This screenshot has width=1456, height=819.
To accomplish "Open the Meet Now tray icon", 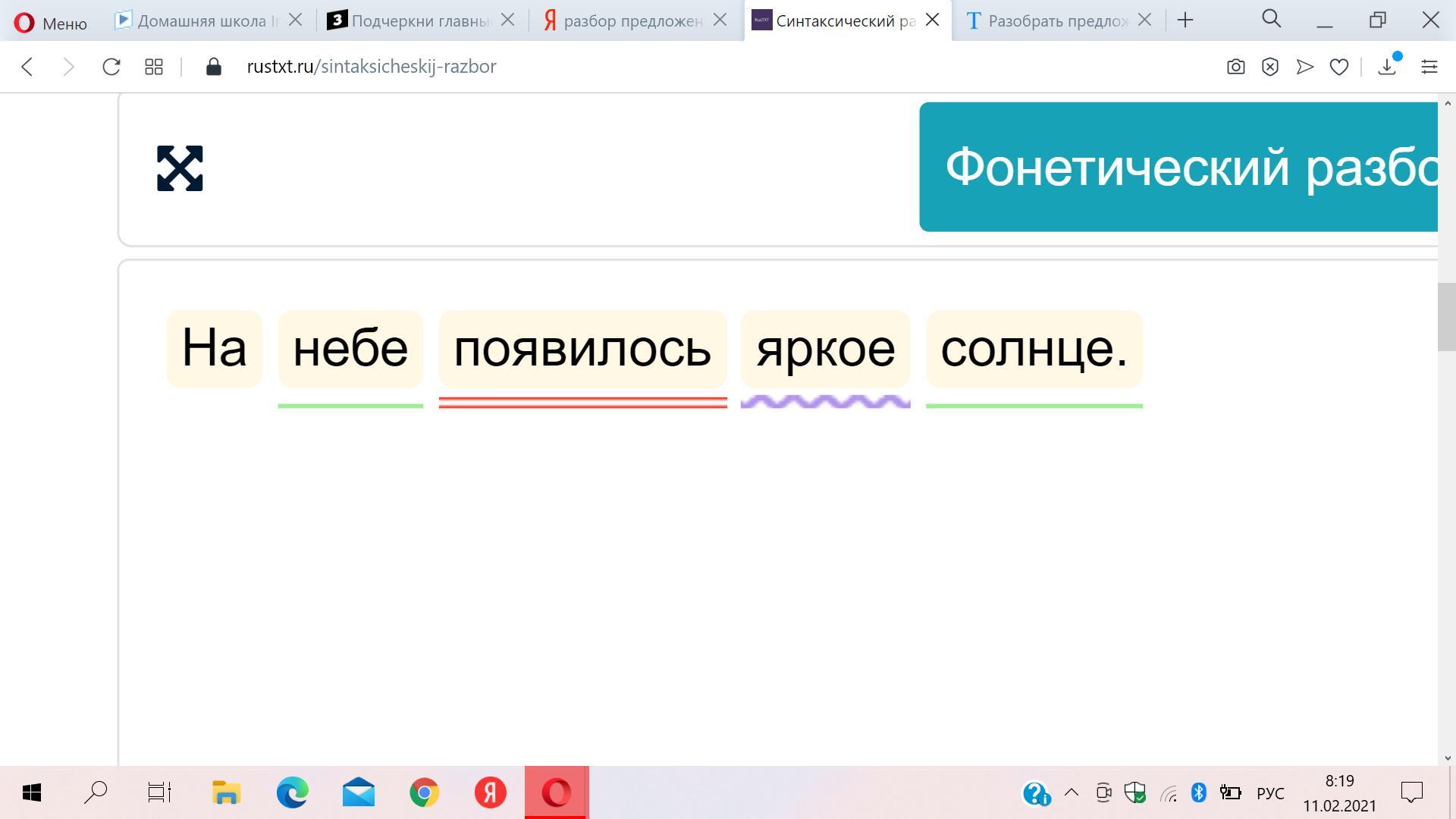I will (1104, 793).
